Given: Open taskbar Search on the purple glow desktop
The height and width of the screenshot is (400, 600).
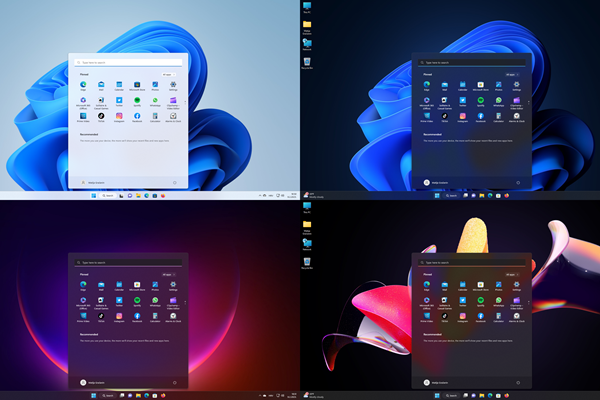Looking at the screenshot, I should coord(108,395).
